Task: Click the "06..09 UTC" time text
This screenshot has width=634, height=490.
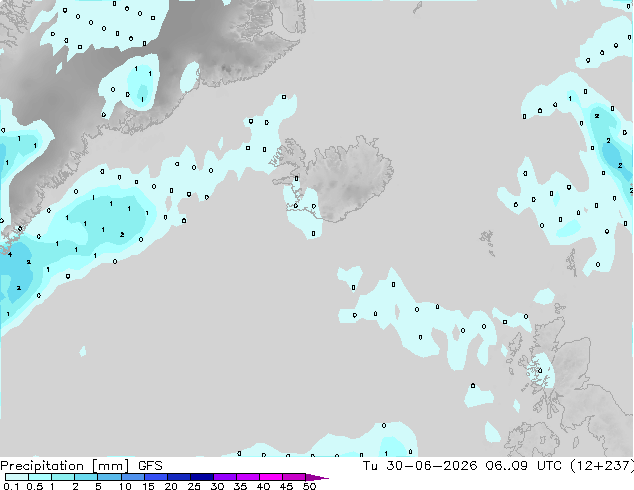Action: point(524,466)
